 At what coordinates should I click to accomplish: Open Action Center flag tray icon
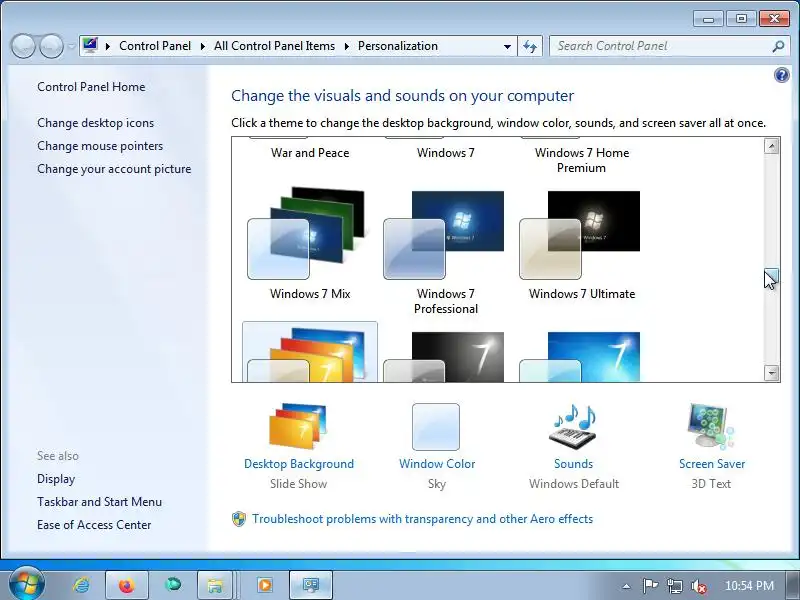coord(649,586)
